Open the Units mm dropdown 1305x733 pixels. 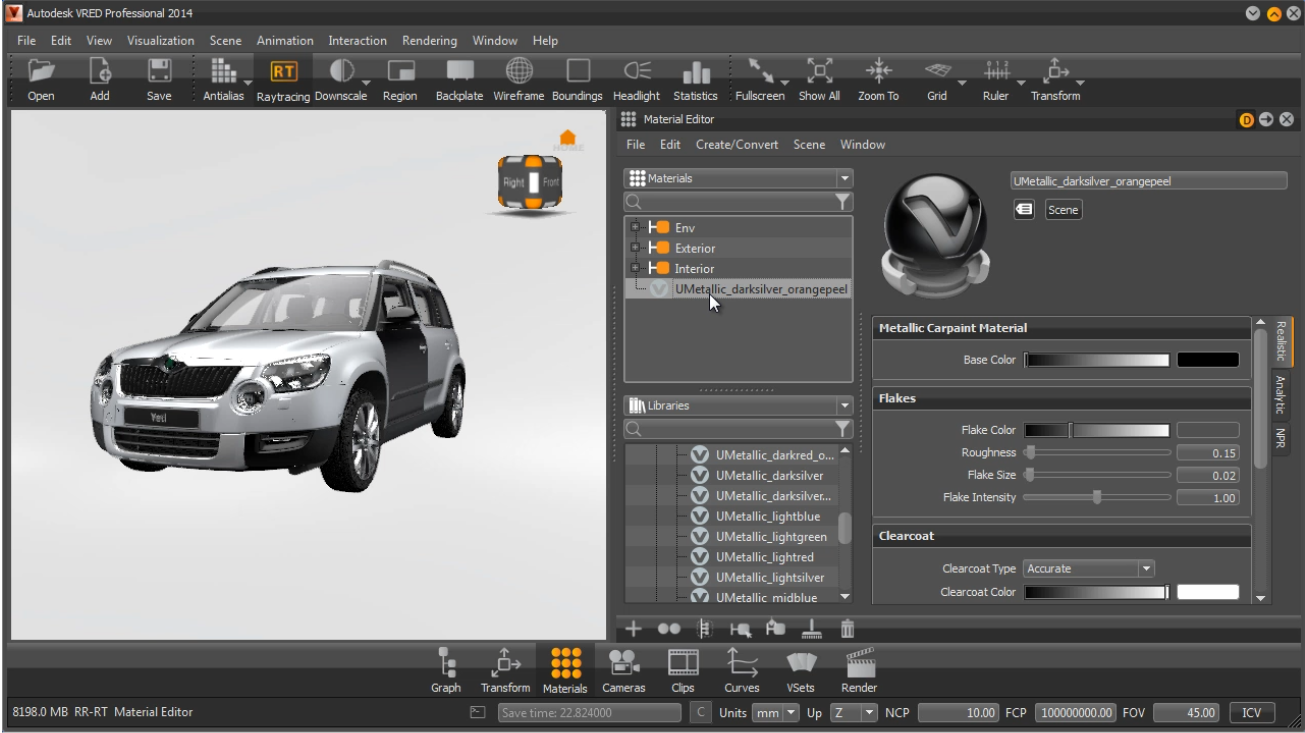778,712
